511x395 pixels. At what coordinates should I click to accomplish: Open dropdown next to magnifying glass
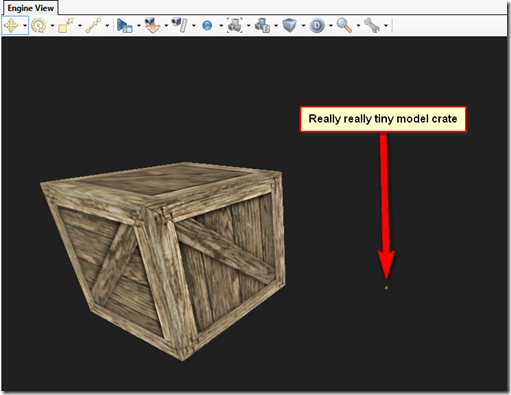point(358,25)
